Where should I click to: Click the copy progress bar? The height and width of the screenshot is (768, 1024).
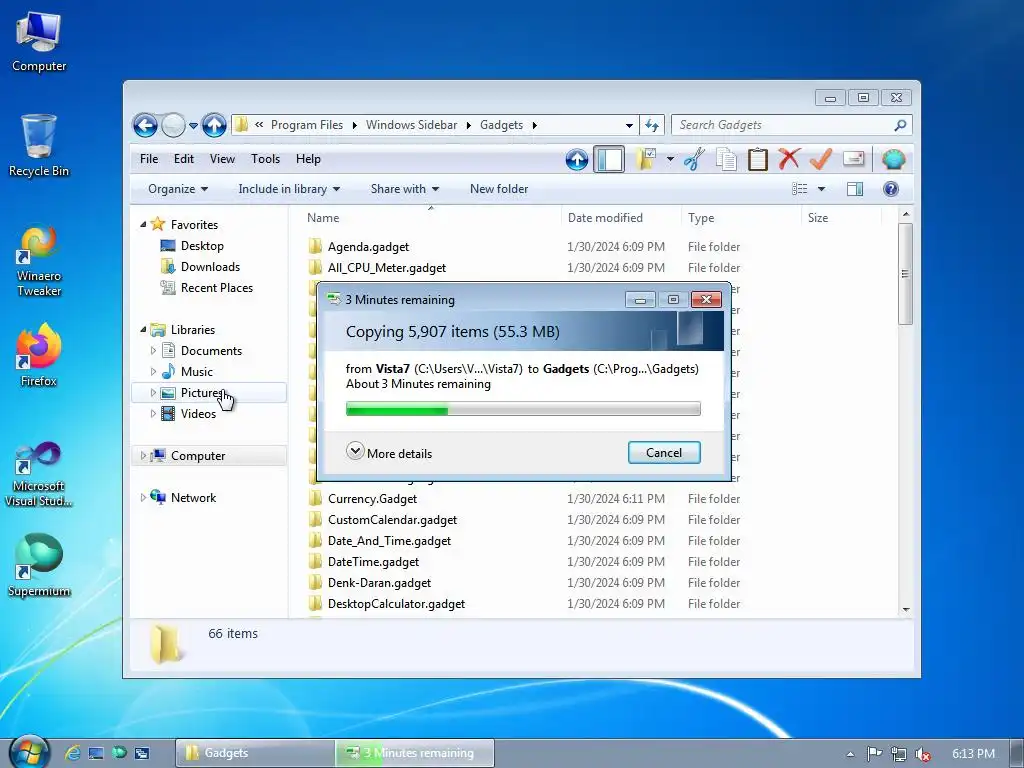(x=523, y=409)
